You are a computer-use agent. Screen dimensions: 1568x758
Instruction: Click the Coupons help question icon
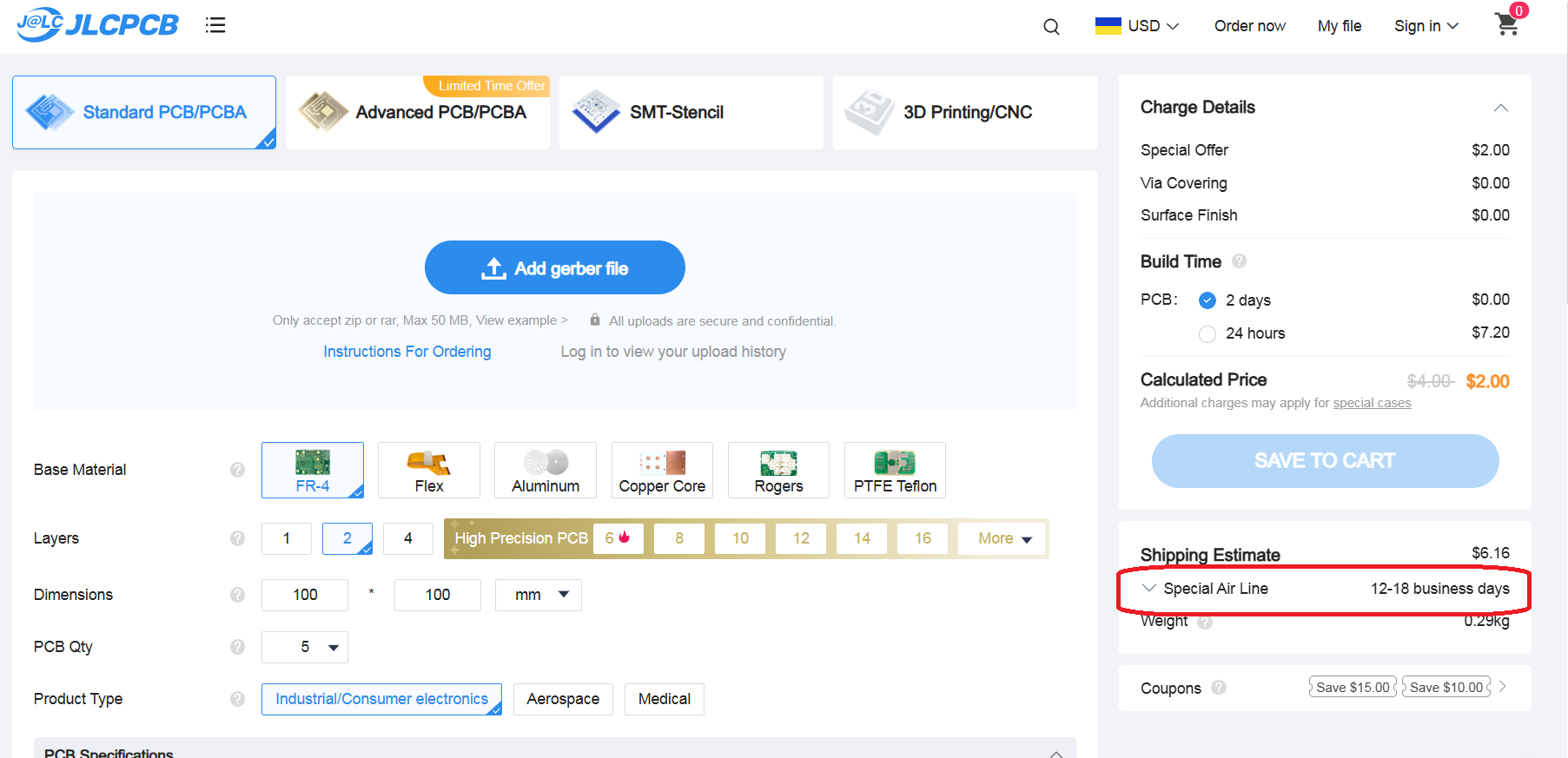tap(1219, 688)
